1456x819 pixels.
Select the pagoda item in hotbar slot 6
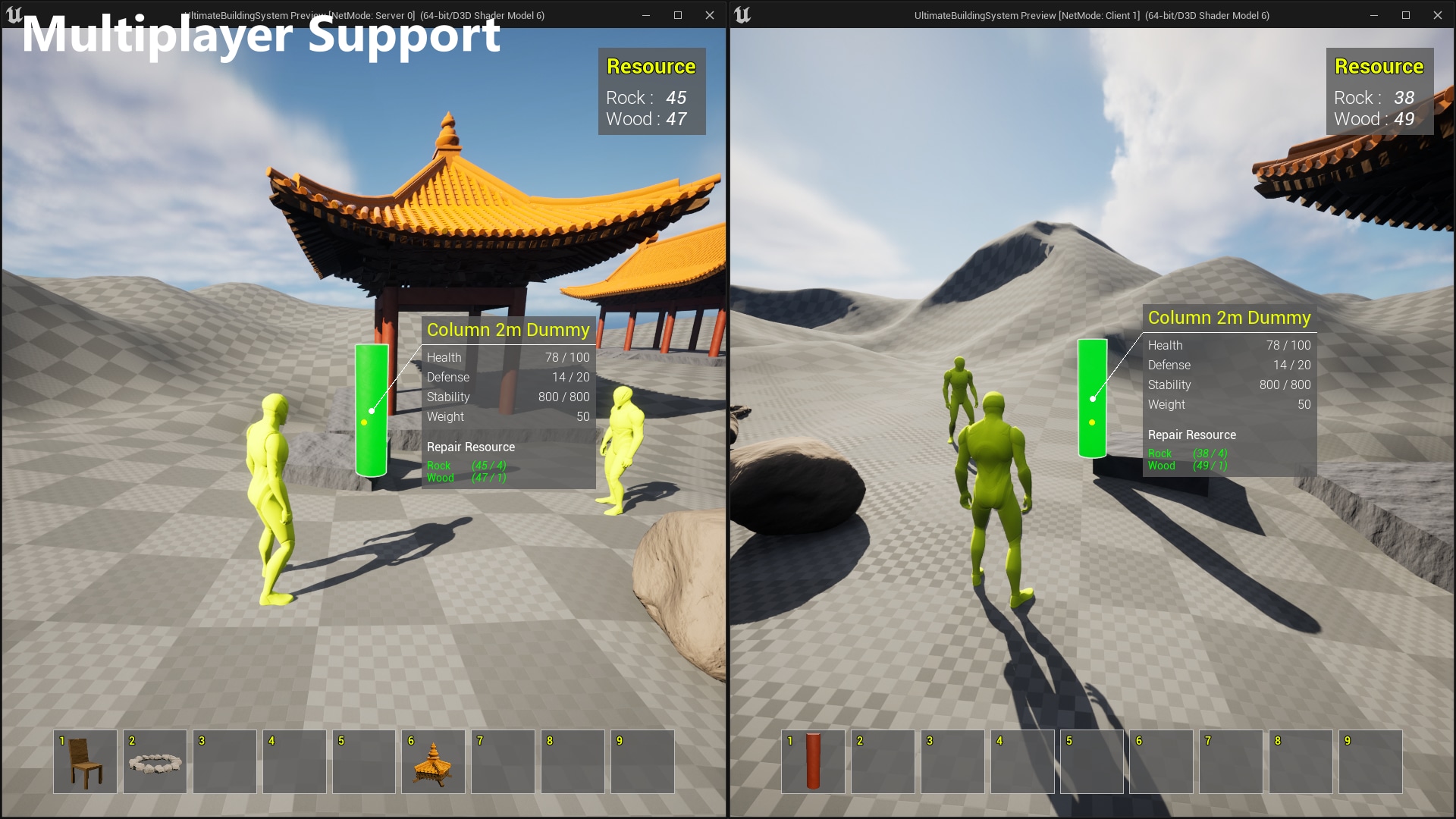[x=433, y=761]
